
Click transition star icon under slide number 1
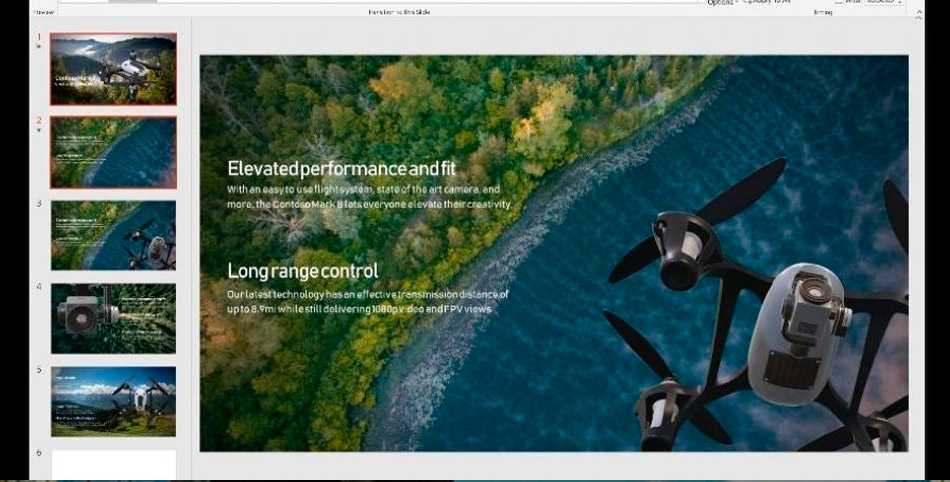coord(39,47)
